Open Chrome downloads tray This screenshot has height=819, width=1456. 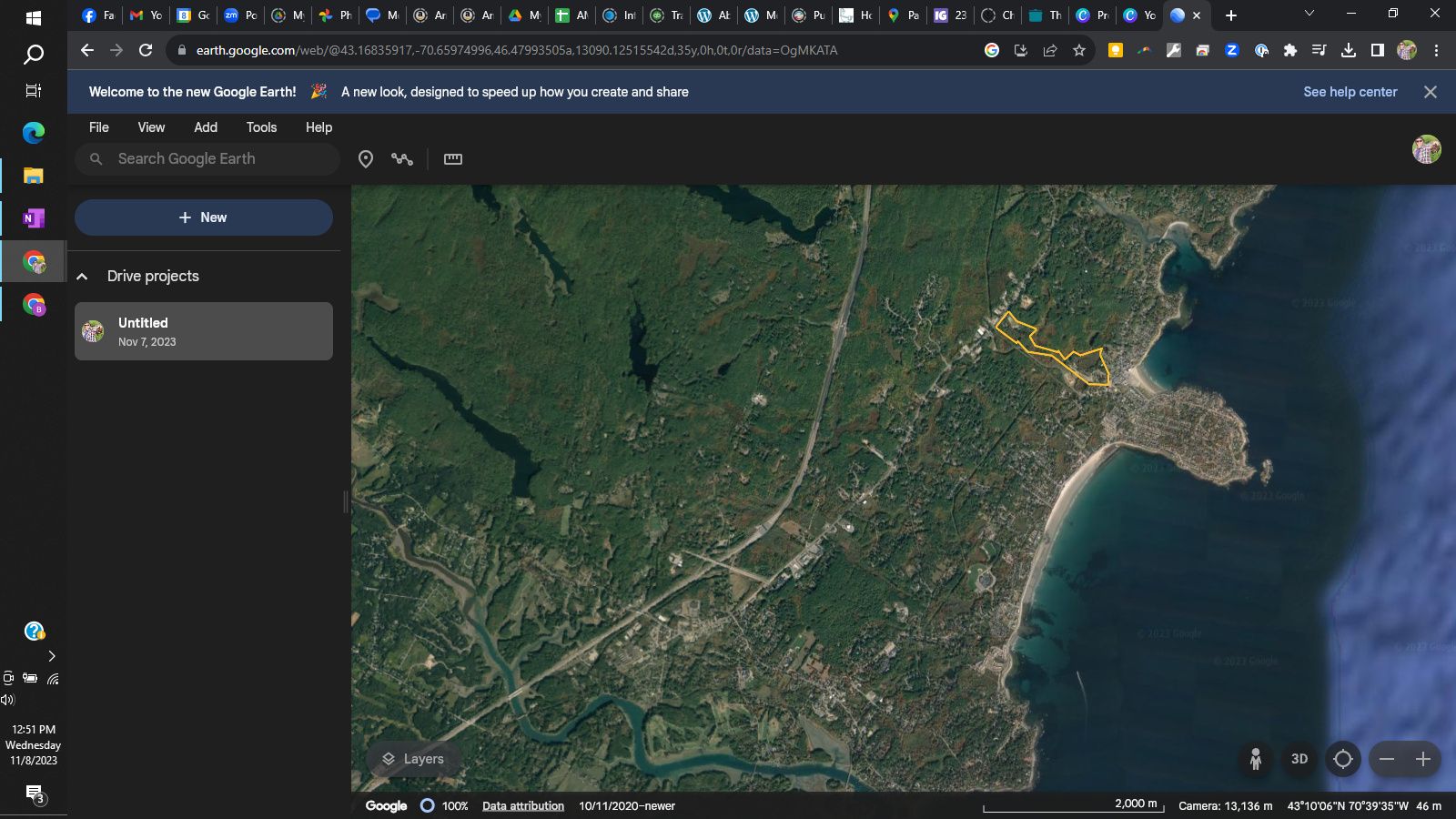pyautogui.click(x=1349, y=50)
